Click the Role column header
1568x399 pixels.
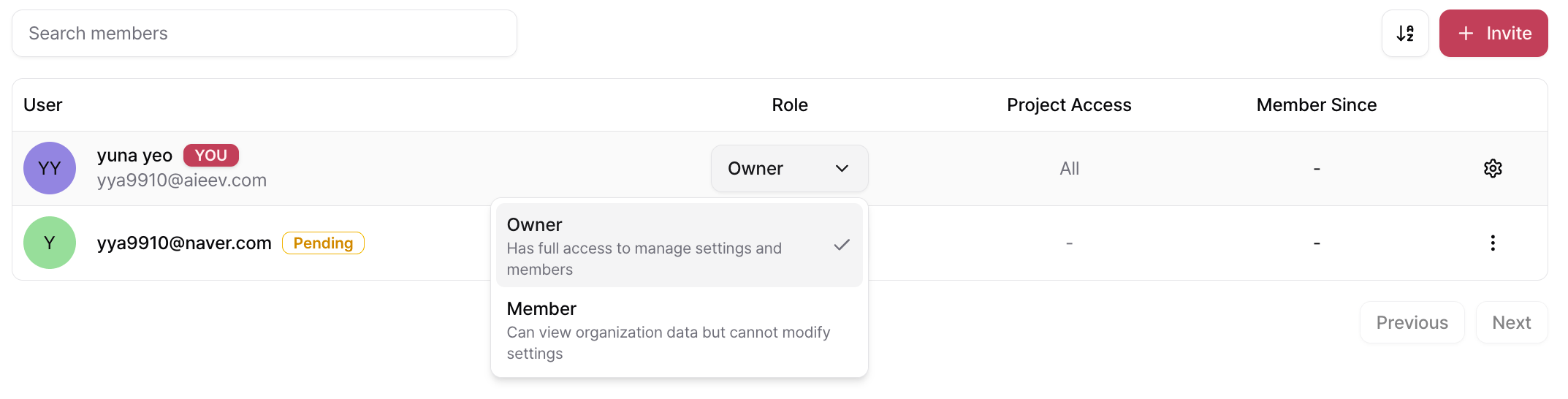790,105
